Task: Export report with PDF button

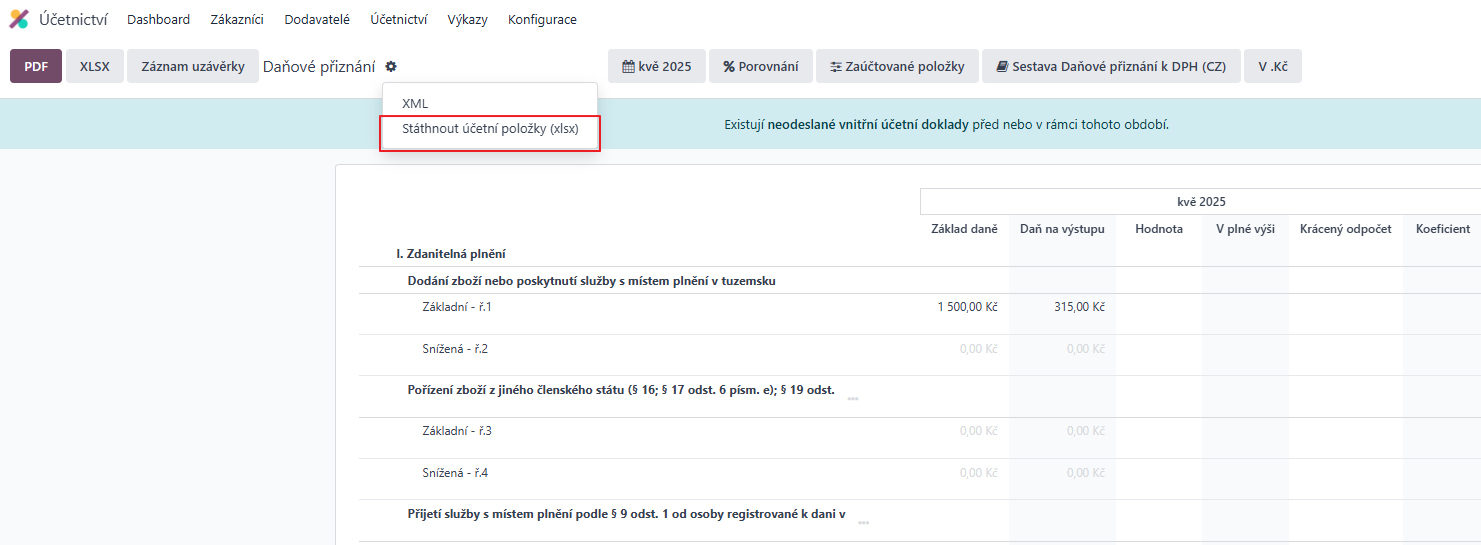Action: click(x=36, y=66)
